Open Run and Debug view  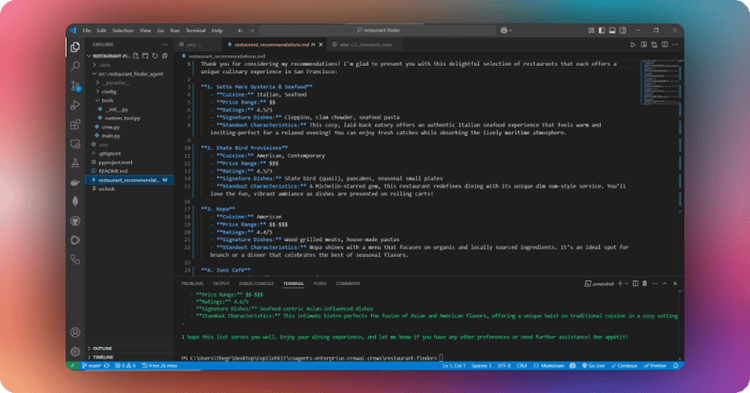click(x=75, y=105)
